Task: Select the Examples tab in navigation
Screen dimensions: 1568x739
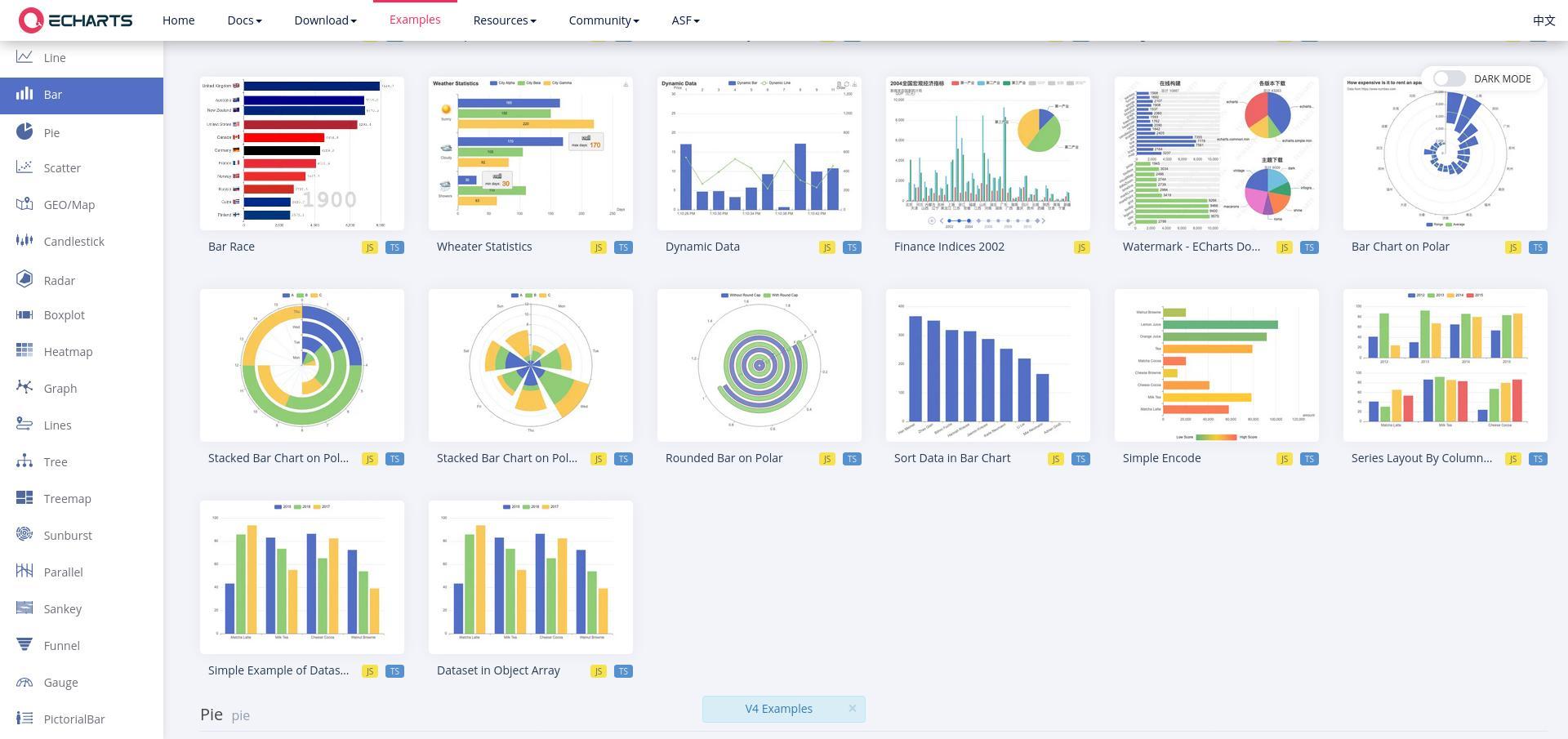Action: click(x=415, y=20)
